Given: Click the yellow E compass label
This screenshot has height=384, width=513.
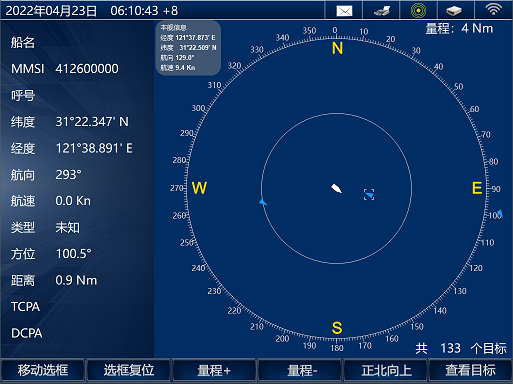Looking at the screenshot, I should pyautogui.click(x=477, y=188).
